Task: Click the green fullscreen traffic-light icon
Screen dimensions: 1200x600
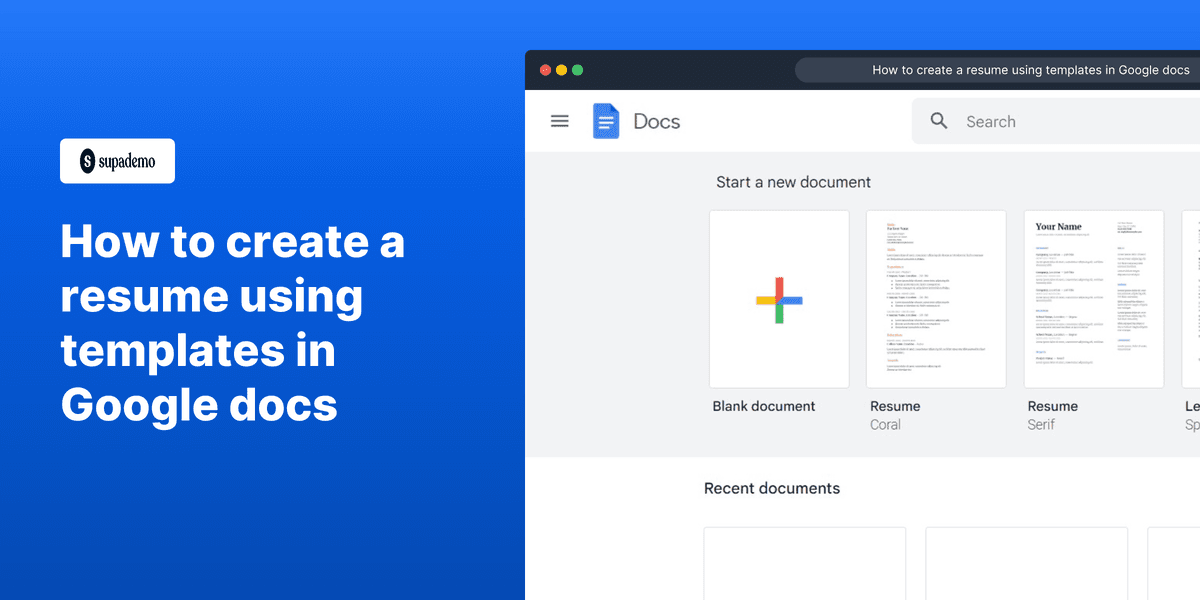Action: [577, 70]
